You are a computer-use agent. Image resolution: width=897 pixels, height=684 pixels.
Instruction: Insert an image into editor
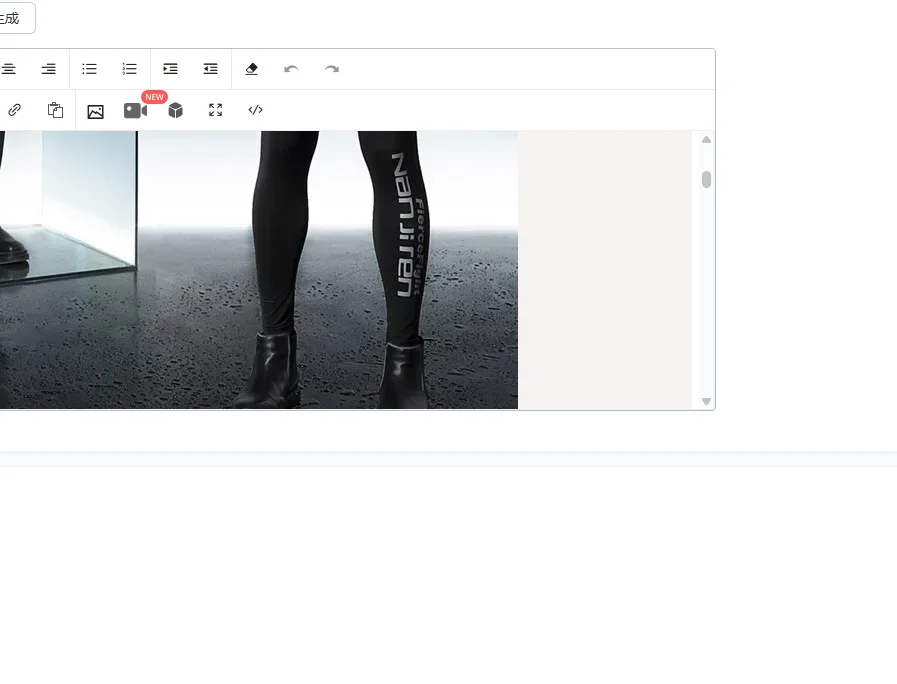(96, 112)
